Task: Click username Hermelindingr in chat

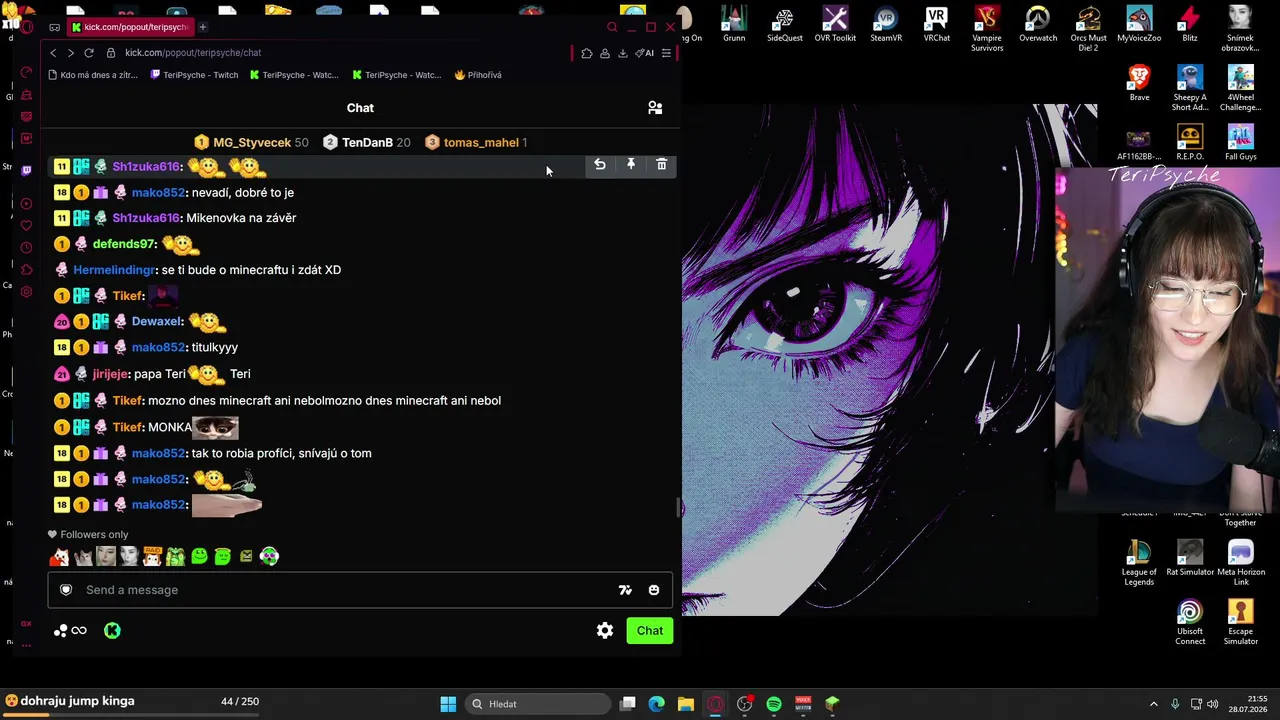Action: [x=114, y=270]
